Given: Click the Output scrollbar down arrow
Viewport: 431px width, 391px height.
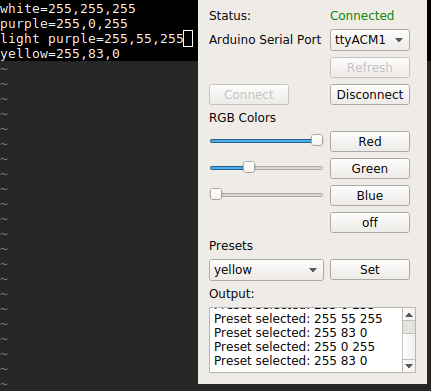Looking at the screenshot, I should pos(409,366).
